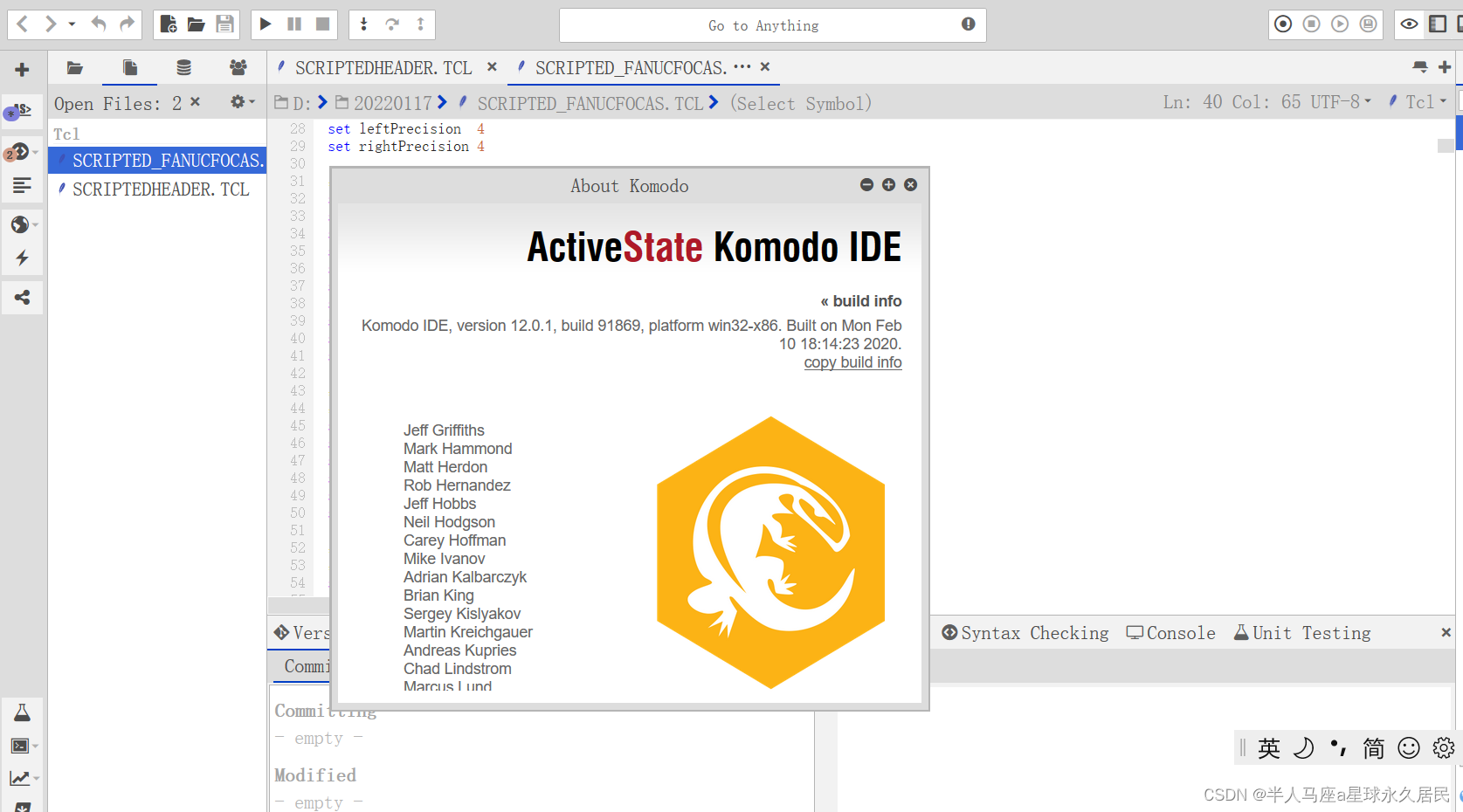Image resolution: width=1463 pixels, height=812 pixels.
Task: Open a file with the folder icon
Action: [x=197, y=24]
